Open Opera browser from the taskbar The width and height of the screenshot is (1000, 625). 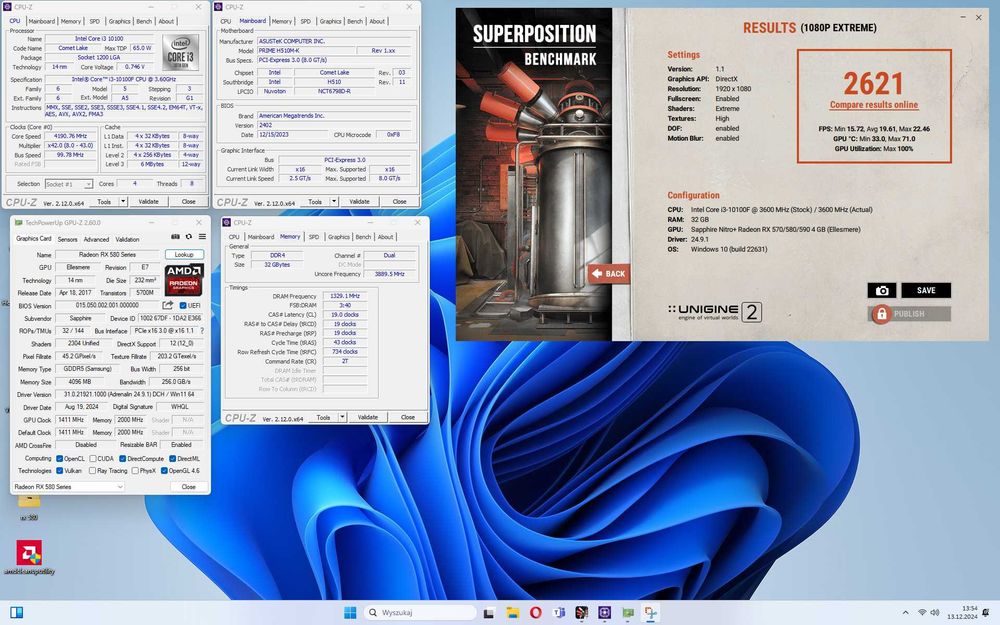(536, 613)
